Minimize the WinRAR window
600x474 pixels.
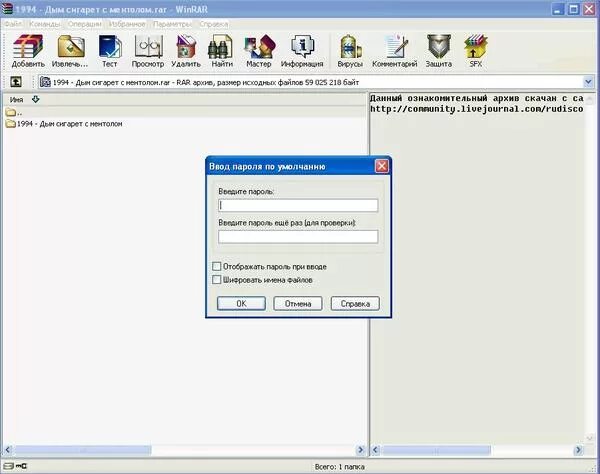pos(557,9)
